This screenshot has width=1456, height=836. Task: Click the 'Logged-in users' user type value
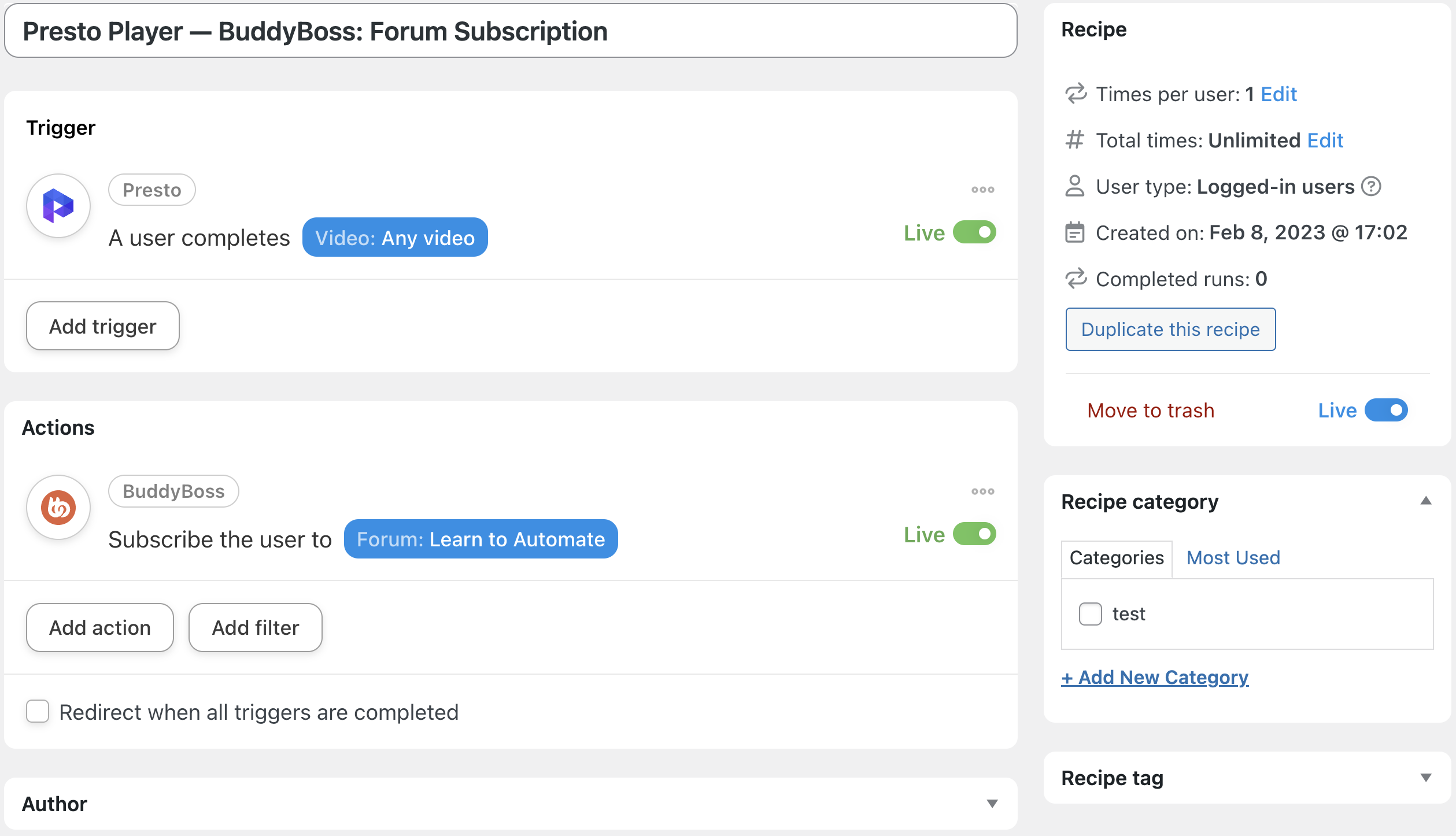coord(1276,187)
